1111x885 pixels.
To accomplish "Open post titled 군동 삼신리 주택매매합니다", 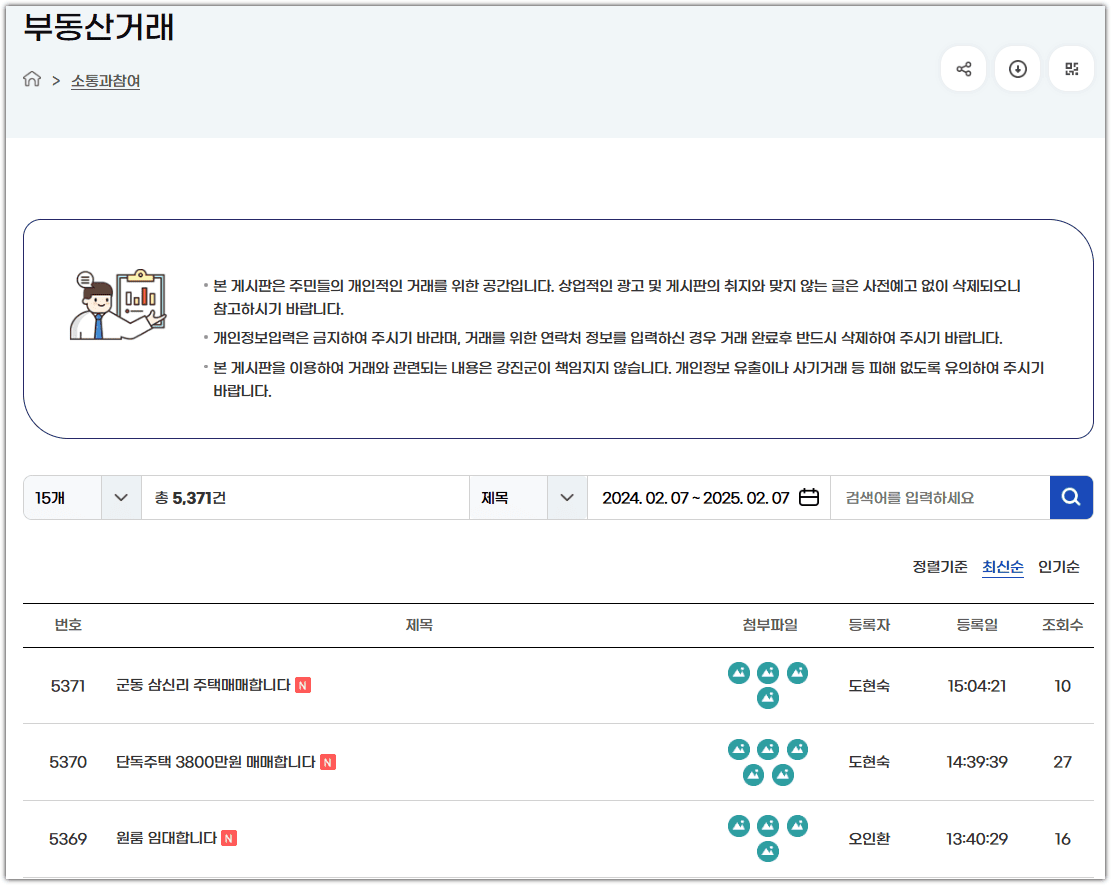I will (x=200, y=685).
